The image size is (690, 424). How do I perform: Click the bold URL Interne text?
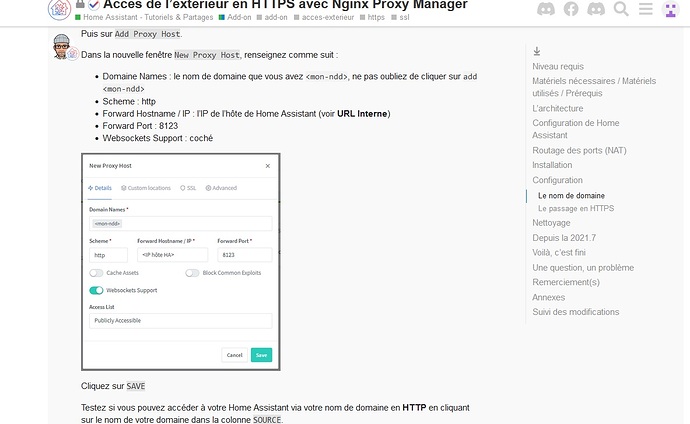362,113
